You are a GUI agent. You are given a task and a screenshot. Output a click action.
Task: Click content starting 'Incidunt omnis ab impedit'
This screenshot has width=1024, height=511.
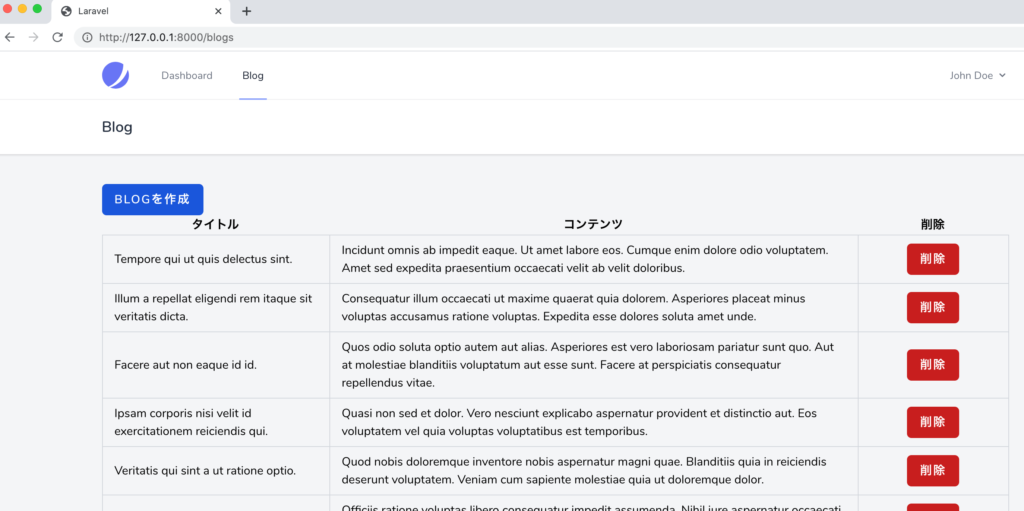click(585, 259)
